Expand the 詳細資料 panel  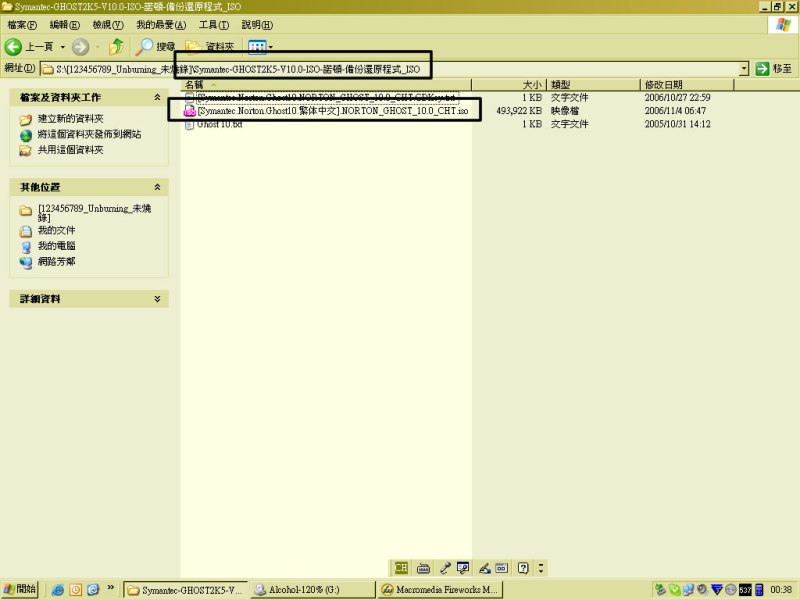tap(157, 299)
